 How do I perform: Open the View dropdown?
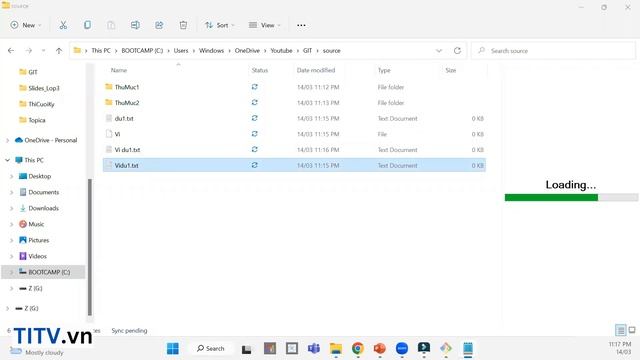265,25
